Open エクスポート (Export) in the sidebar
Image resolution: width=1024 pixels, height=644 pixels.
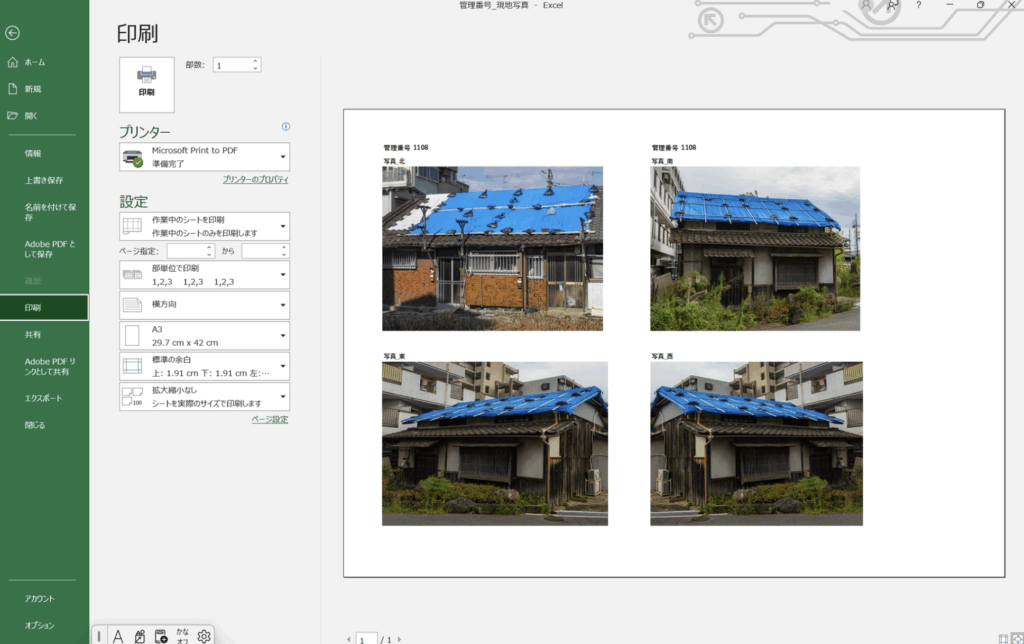point(44,398)
